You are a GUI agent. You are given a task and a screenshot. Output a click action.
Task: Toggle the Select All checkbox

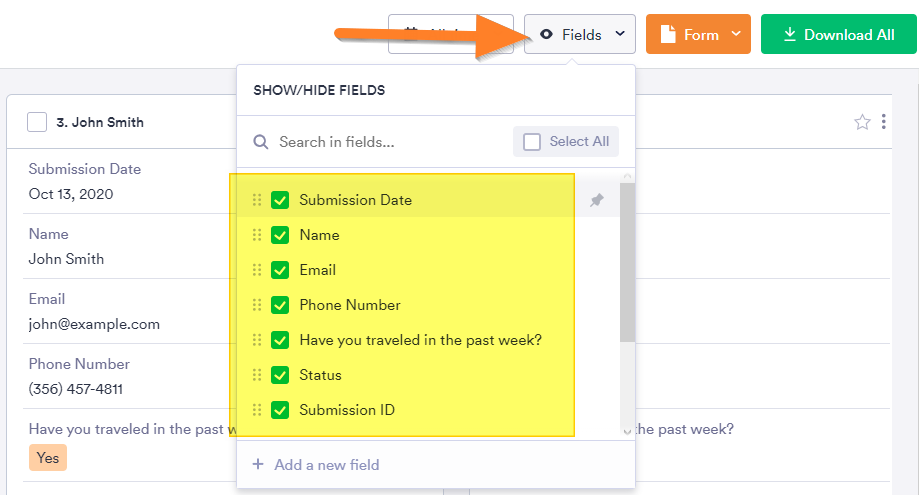coord(532,142)
